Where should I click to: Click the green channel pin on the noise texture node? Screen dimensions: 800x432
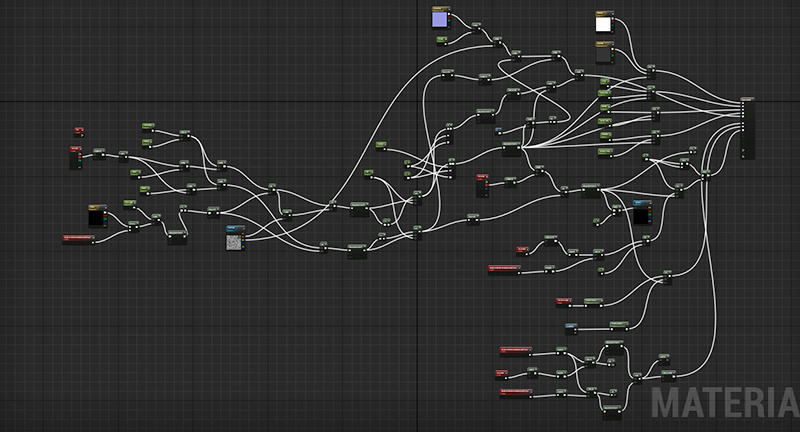pos(243,240)
